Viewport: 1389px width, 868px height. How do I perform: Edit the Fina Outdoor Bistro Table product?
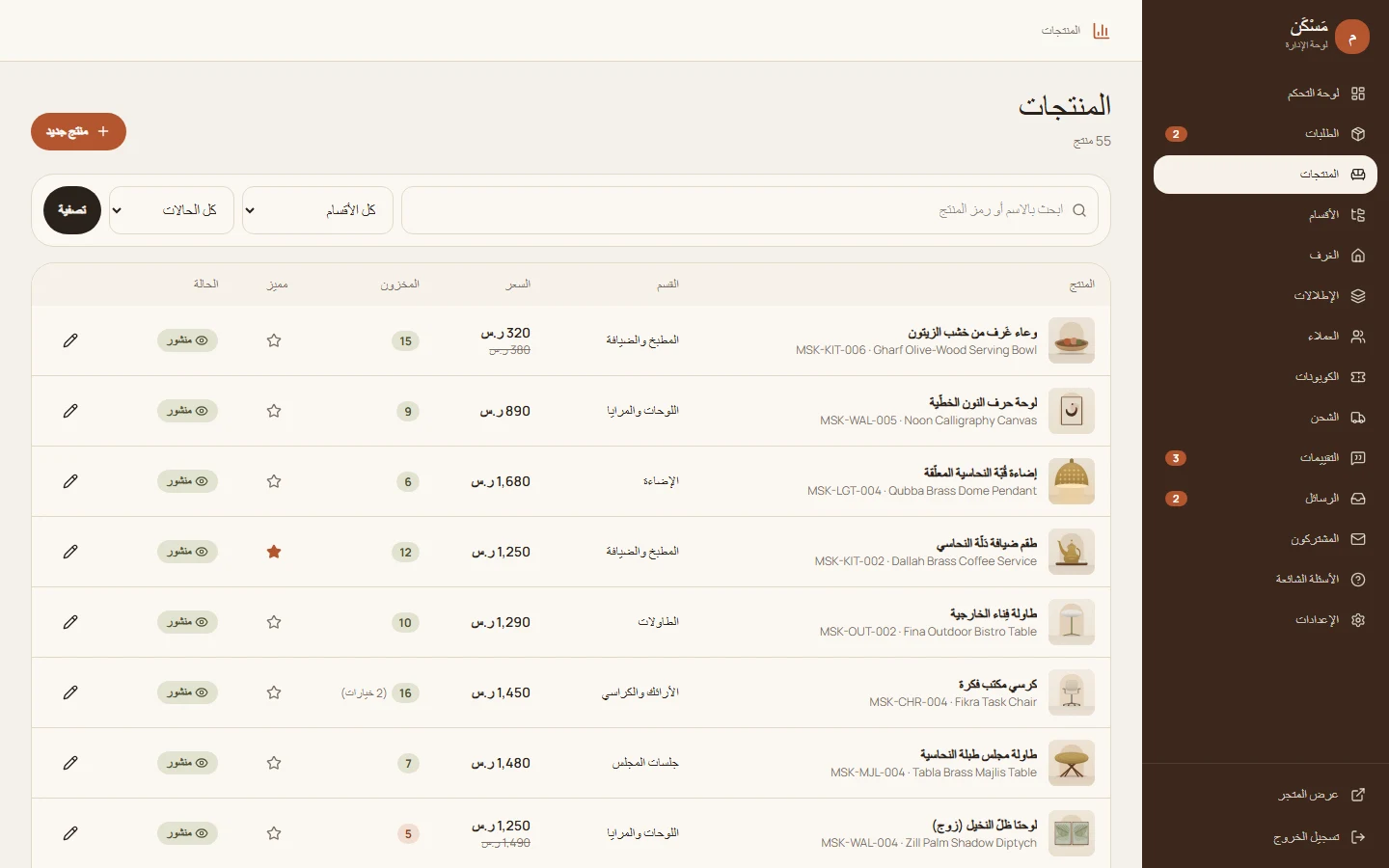click(x=70, y=622)
